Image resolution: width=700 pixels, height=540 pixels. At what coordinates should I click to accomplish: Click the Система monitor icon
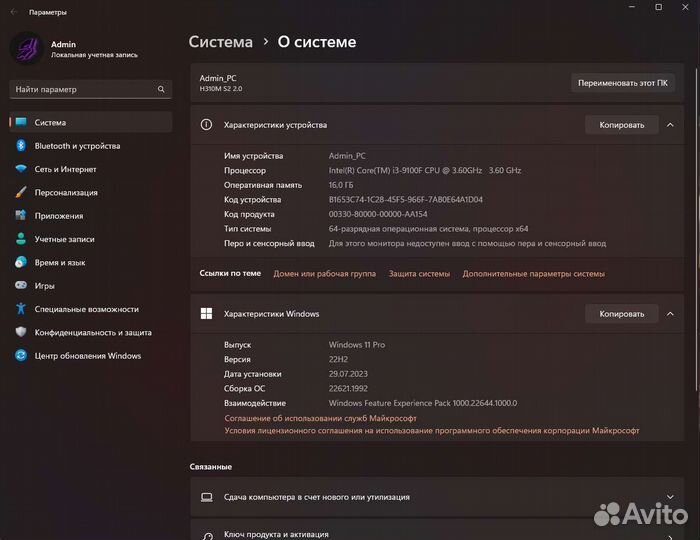21,122
